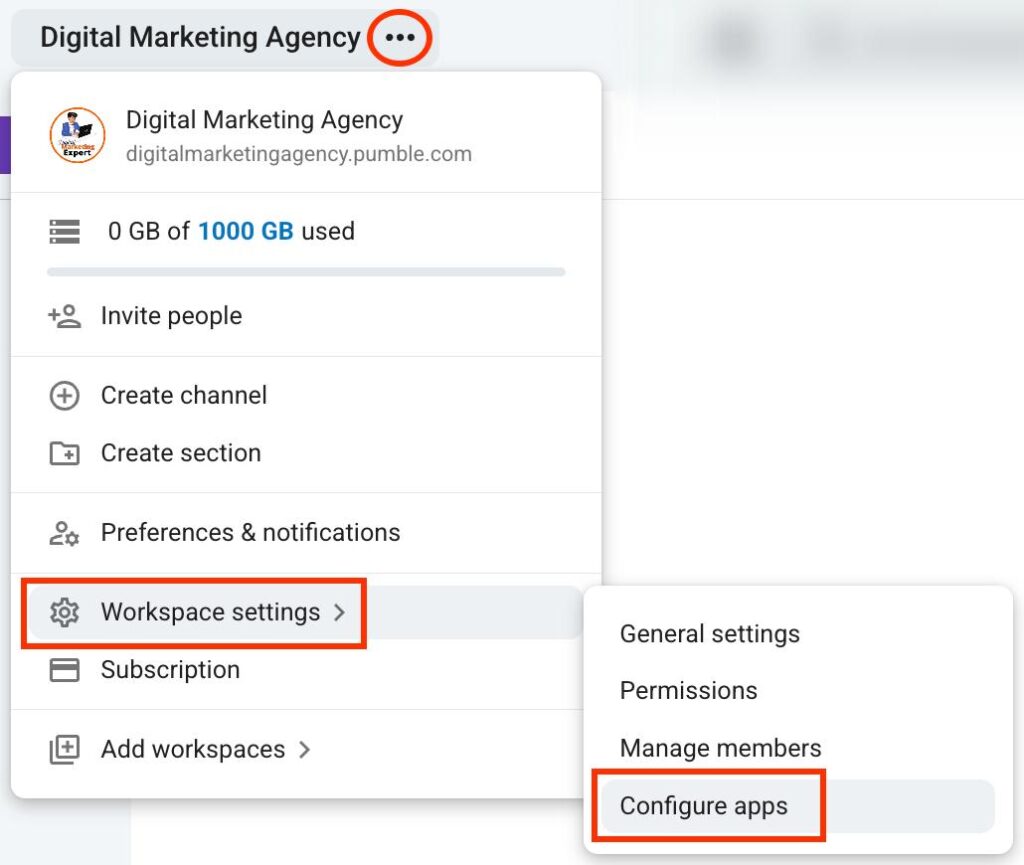1024x865 pixels.
Task: Open the Subscription menu item
Action: point(306,670)
